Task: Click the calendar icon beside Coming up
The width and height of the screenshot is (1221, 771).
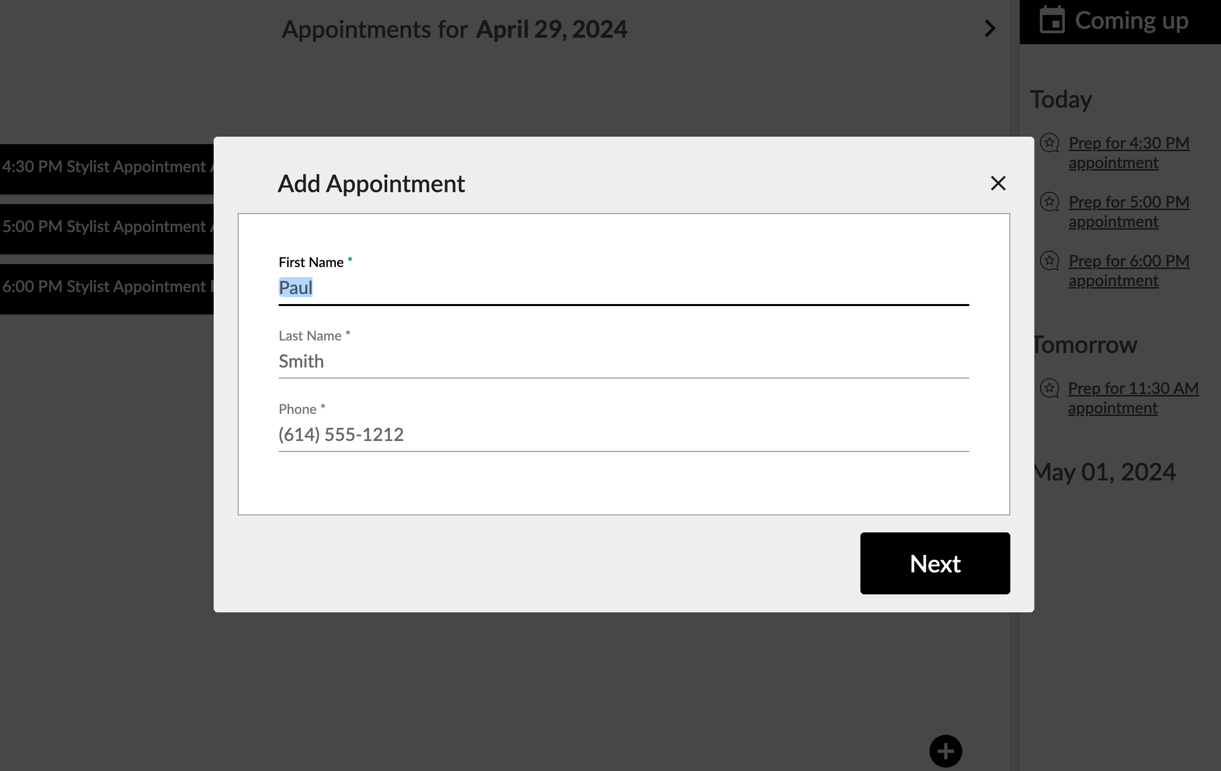Action: [x=1052, y=20]
